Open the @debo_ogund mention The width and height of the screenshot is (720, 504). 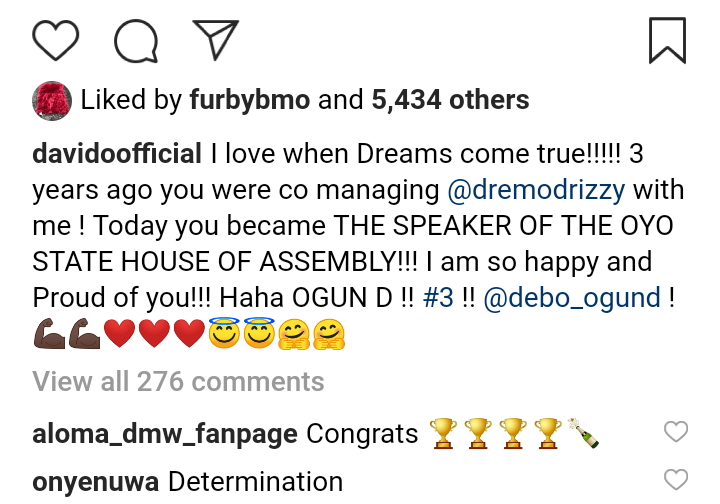pos(573,298)
